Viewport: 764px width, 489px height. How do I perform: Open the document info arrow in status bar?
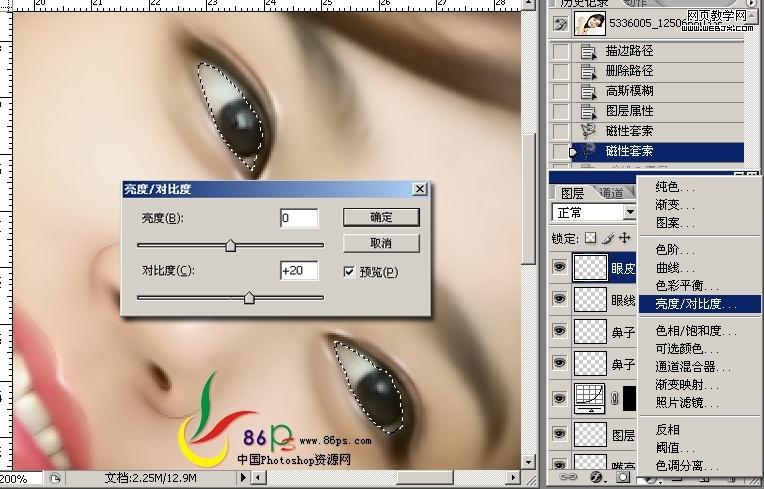pyautogui.click(x=243, y=478)
